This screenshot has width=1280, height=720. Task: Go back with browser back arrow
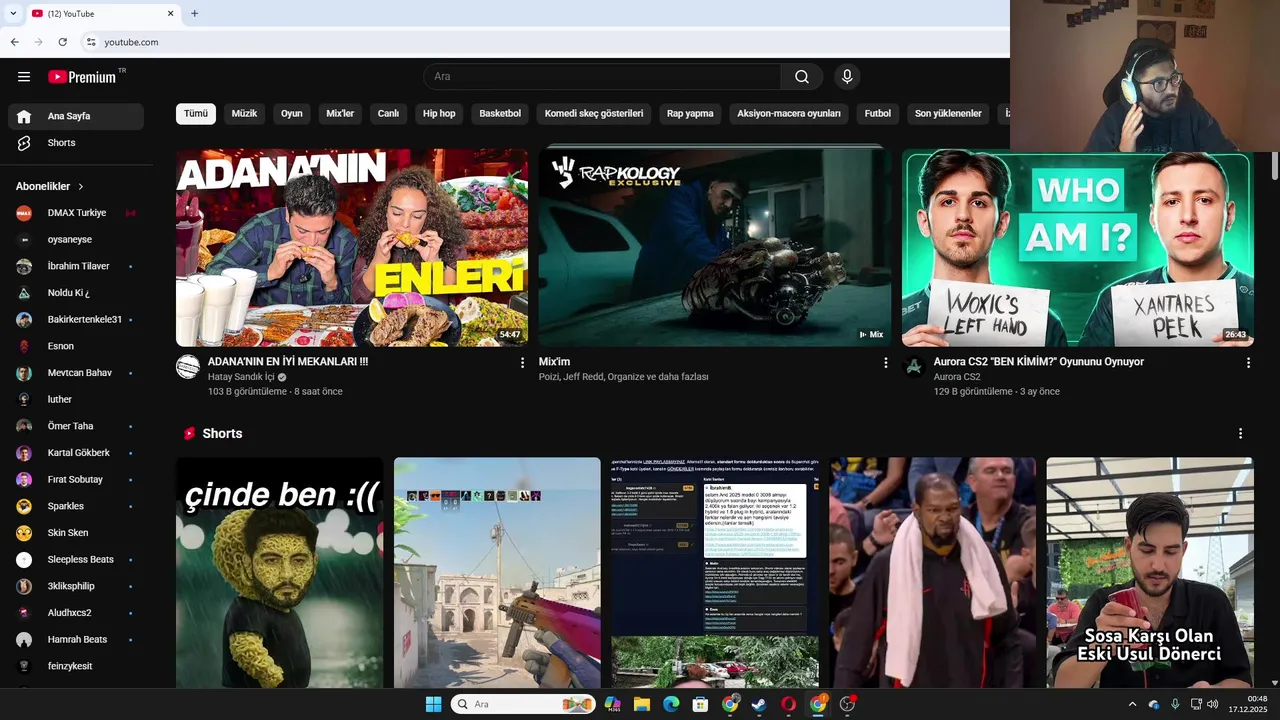click(x=14, y=42)
